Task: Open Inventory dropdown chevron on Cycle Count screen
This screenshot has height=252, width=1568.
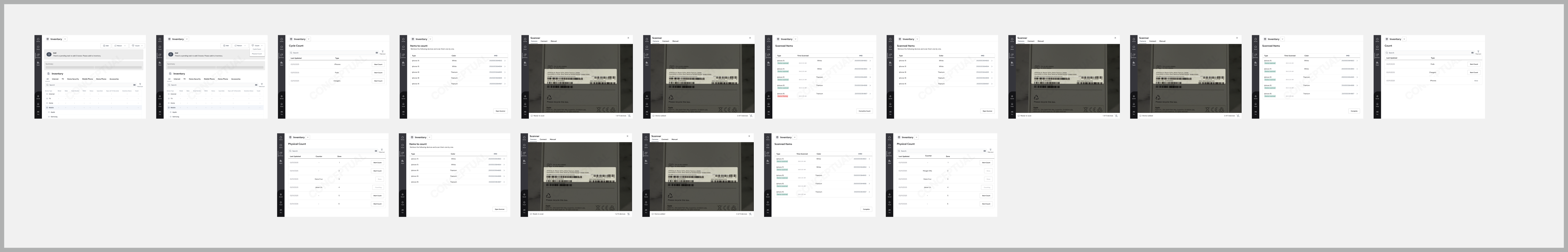Action: point(309,39)
